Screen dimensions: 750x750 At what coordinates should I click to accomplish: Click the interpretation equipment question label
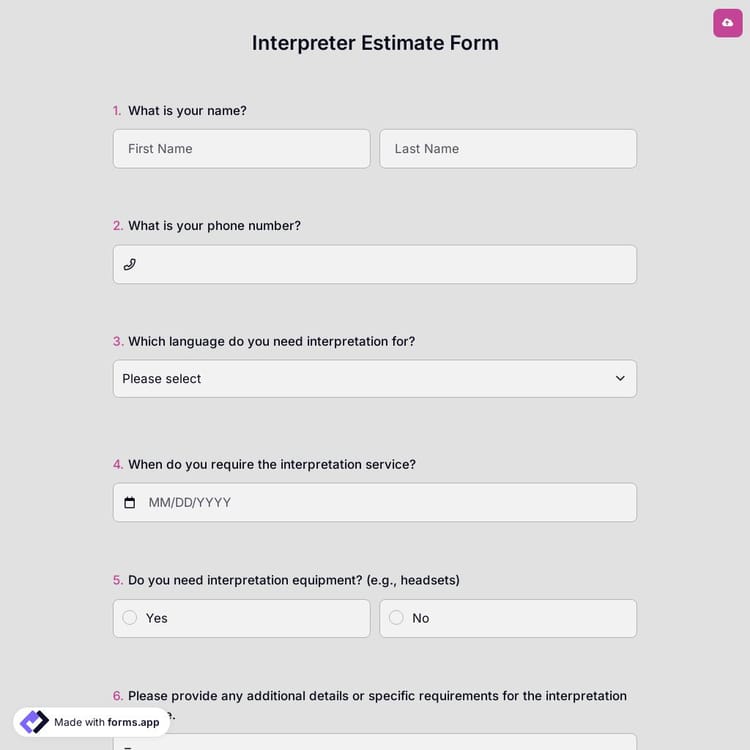point(293,580)
